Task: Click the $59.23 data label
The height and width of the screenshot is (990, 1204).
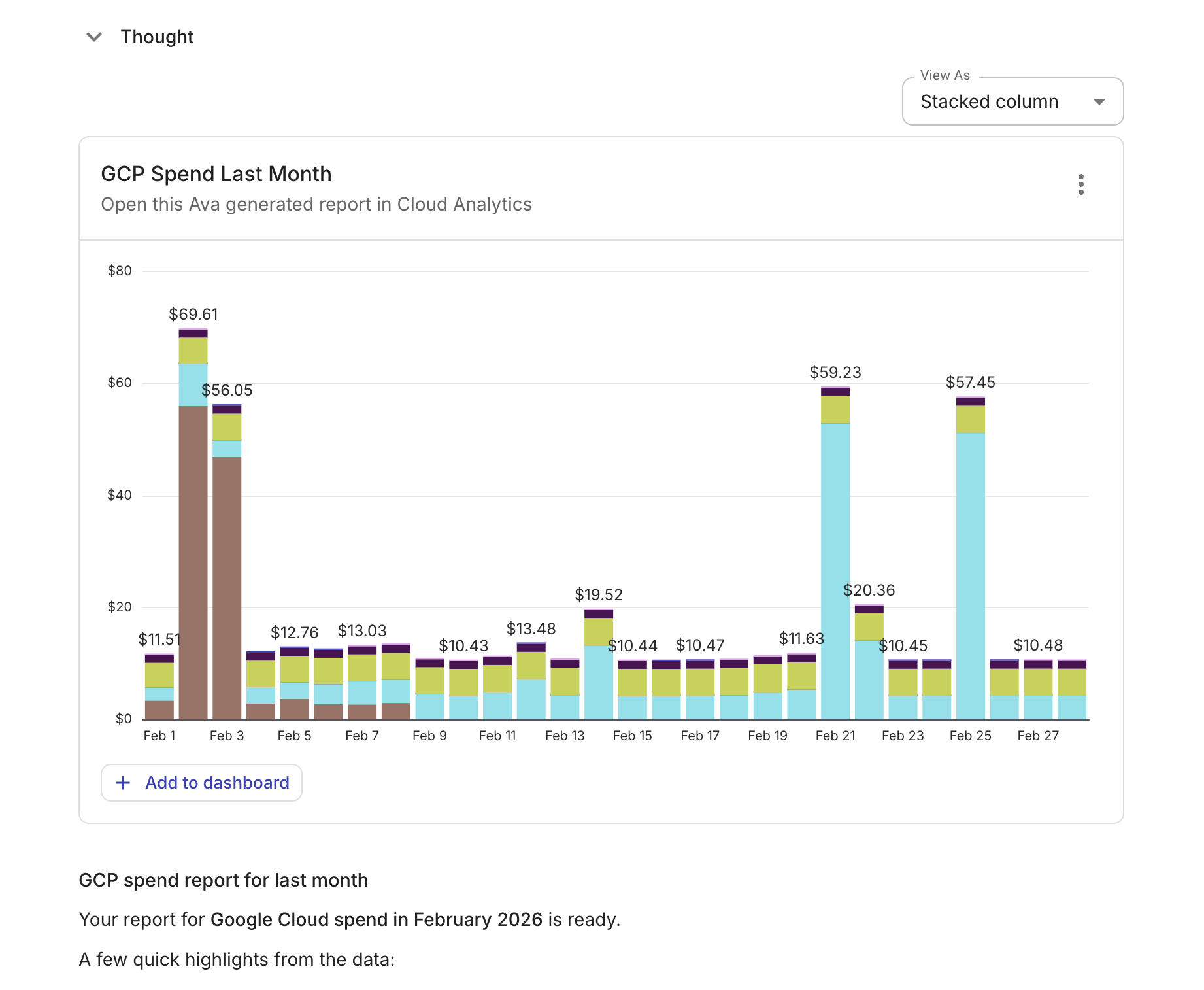Action: click(x=835, y=373)
